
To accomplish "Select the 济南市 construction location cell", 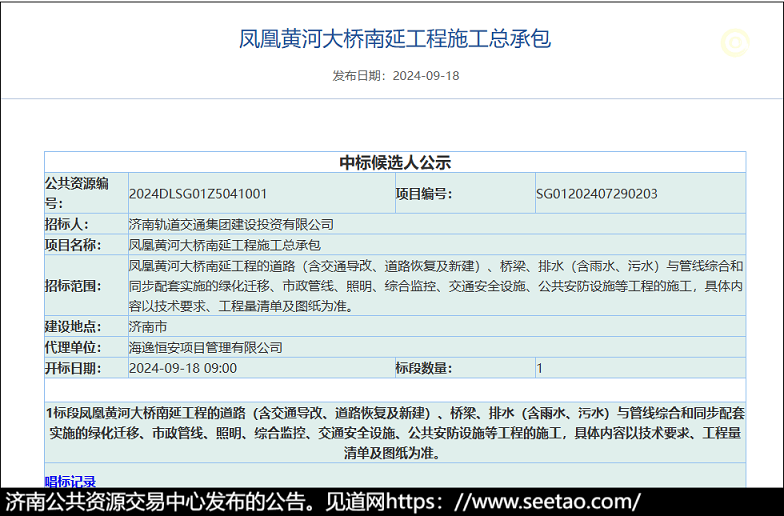I will [x=148, y=327].
